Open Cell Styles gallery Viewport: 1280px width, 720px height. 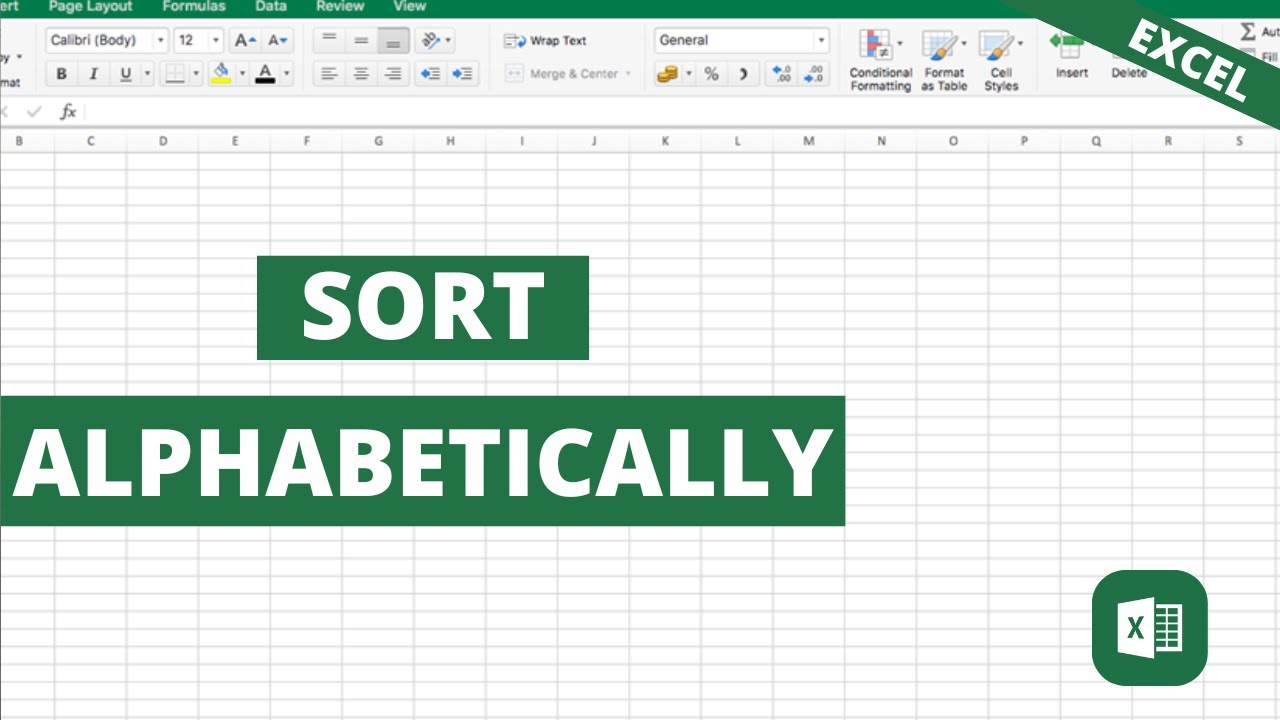tap(1000, 60)
